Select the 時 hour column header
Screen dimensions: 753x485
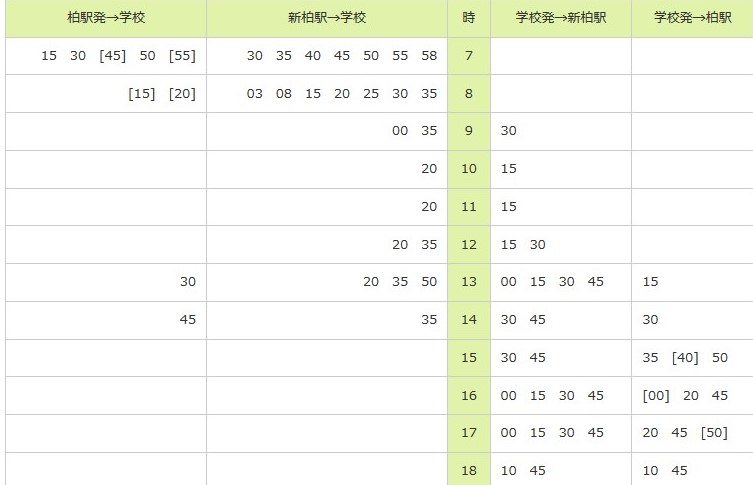tap(469, 18)
